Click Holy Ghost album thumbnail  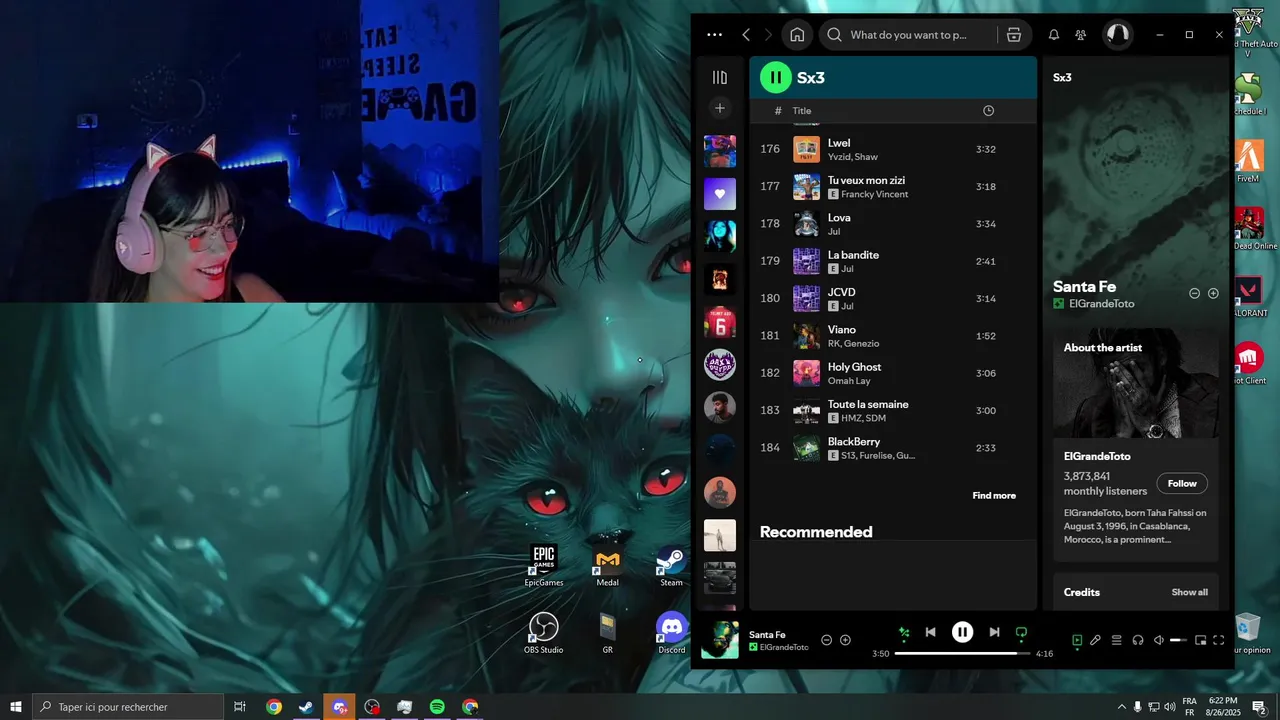(x=806, y=373)
